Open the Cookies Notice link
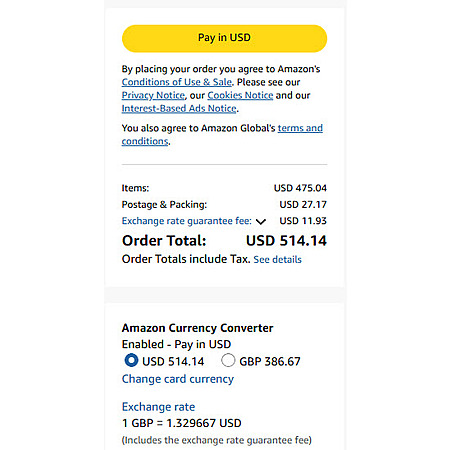Viewport: 450px width, 450px height. tap(240, 95)
